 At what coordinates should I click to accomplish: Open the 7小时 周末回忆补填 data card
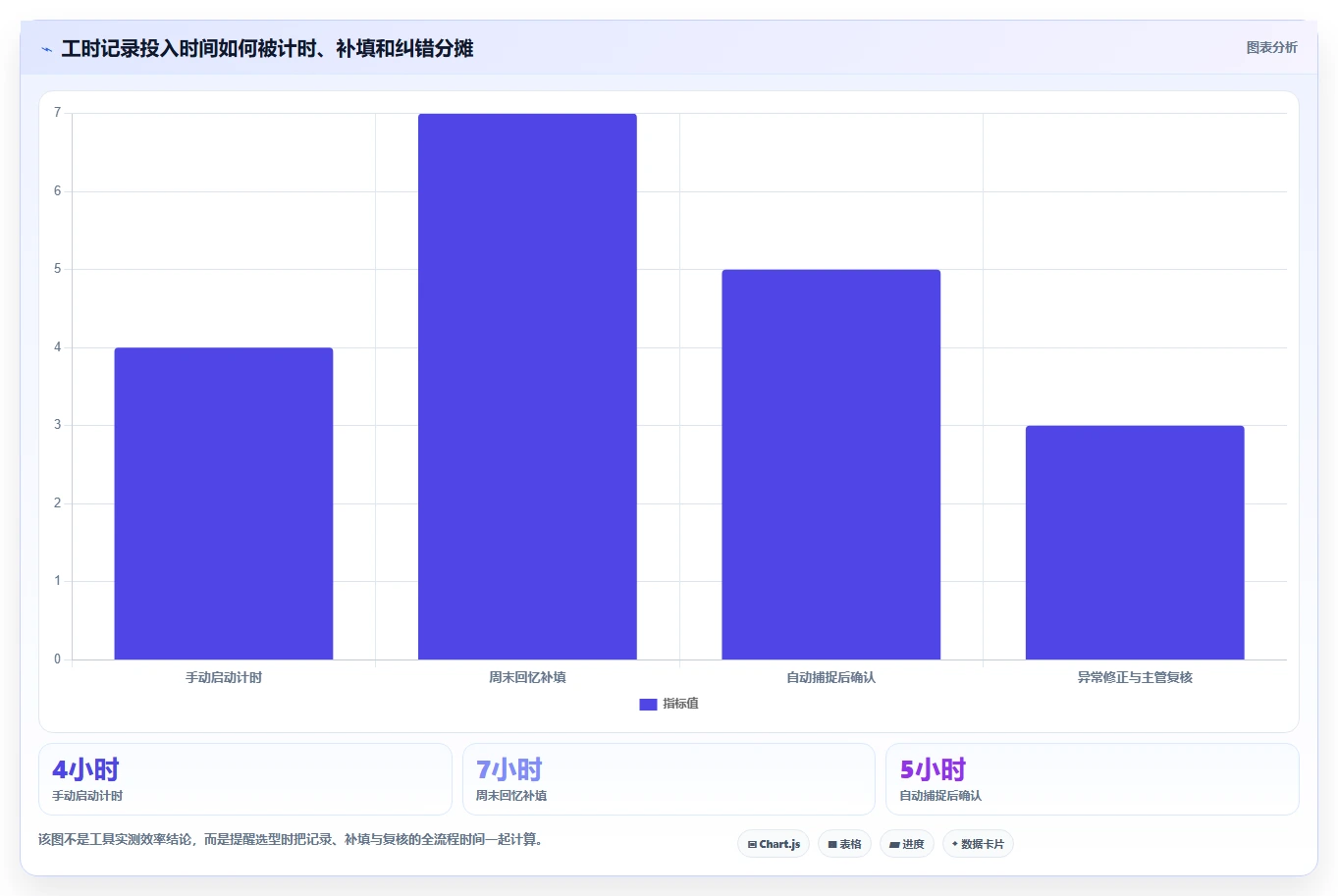pyautogui.click(x=669, y=779)
